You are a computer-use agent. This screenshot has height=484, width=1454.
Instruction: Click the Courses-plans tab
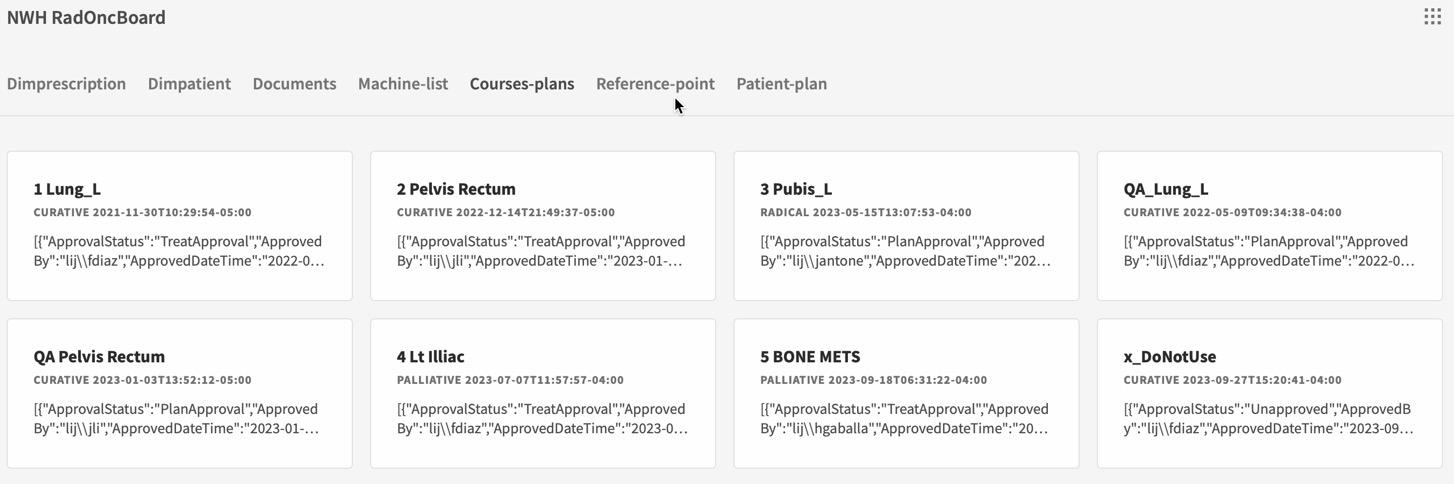tap(522, 84)
